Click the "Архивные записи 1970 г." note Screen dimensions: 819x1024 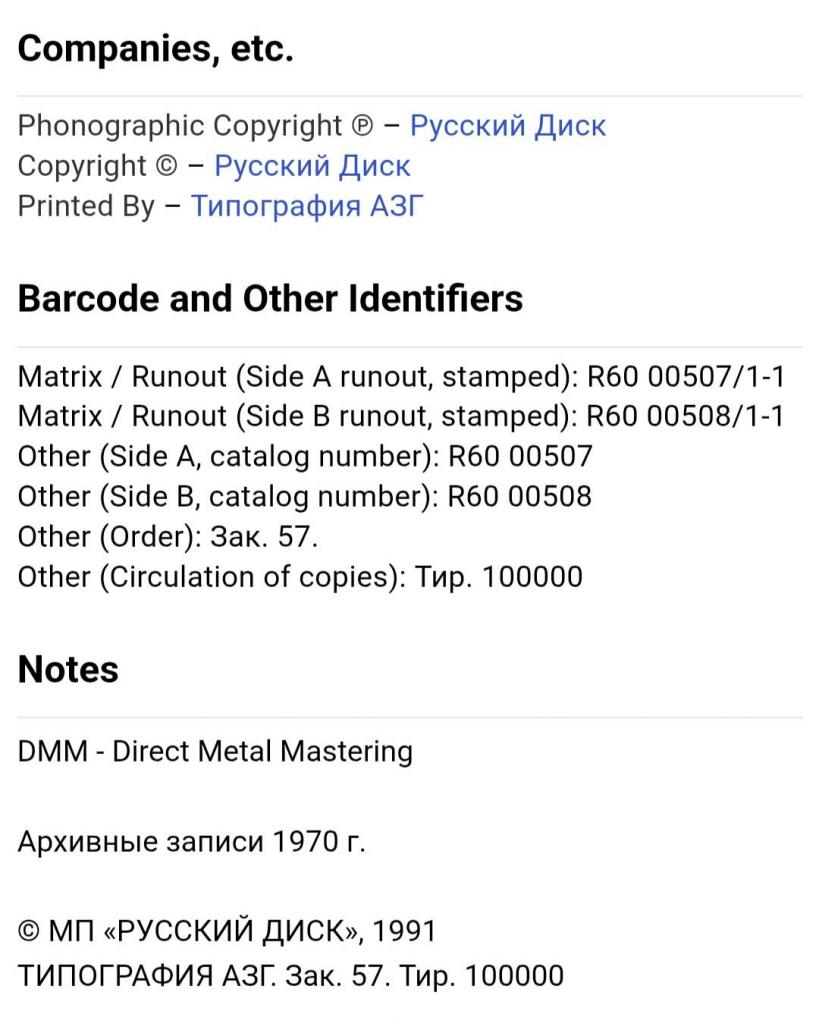point(192,842)
